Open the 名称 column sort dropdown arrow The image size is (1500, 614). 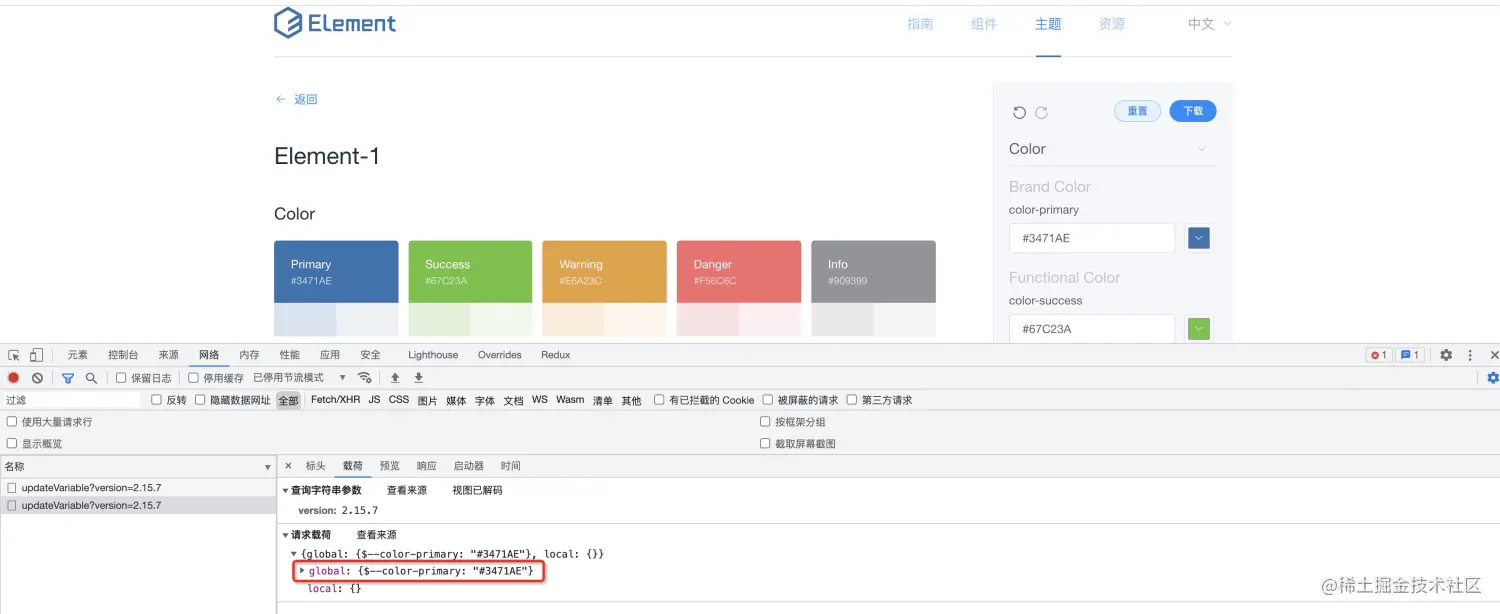pos(267,467)
